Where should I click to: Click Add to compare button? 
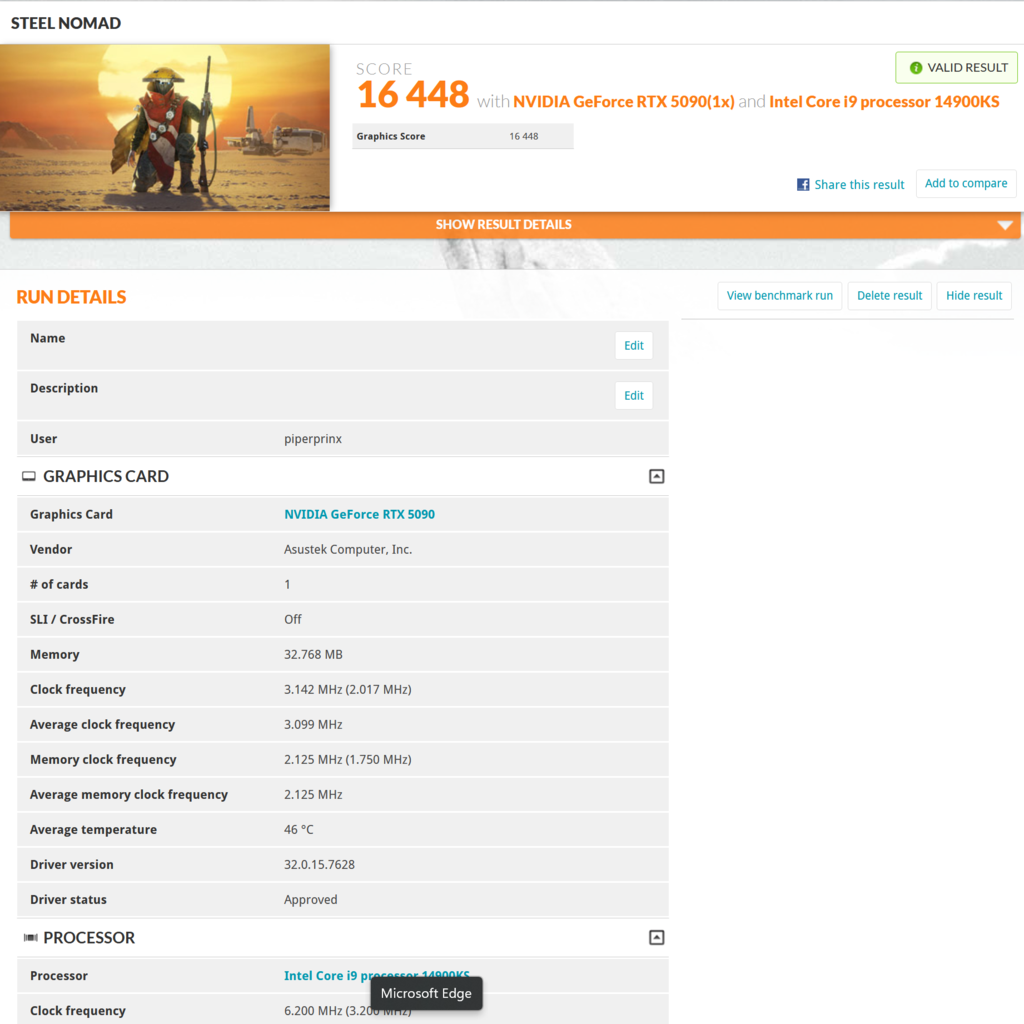(x=966, y=184)
